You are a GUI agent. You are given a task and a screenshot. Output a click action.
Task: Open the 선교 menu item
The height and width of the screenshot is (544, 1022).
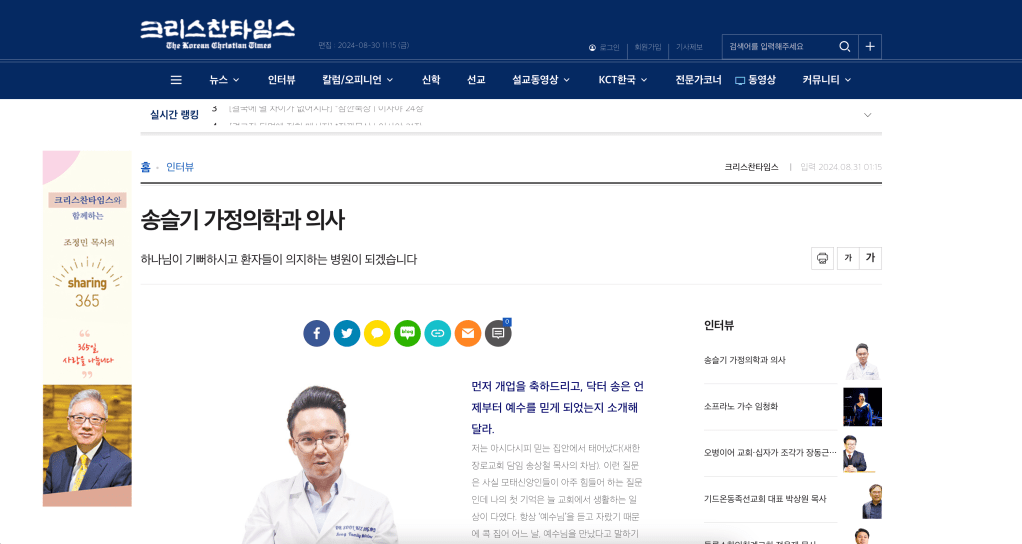point(476,80)
